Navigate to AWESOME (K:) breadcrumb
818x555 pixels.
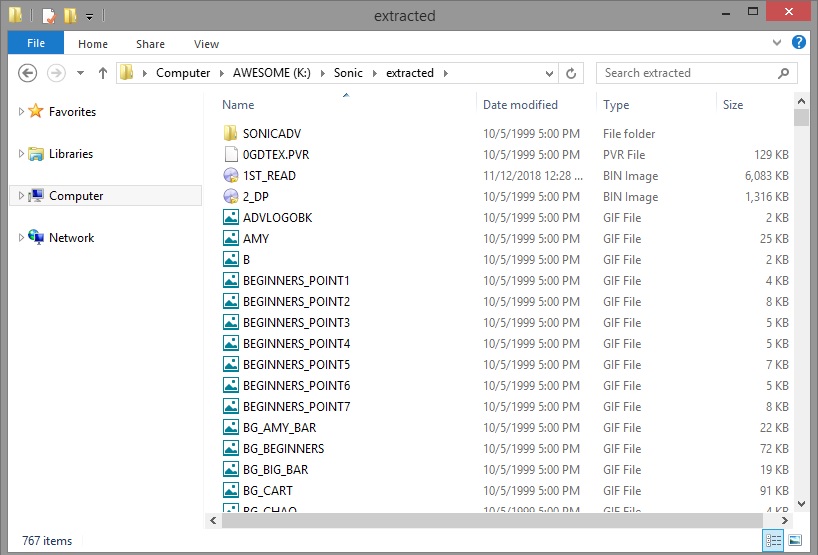pos(272,73)
